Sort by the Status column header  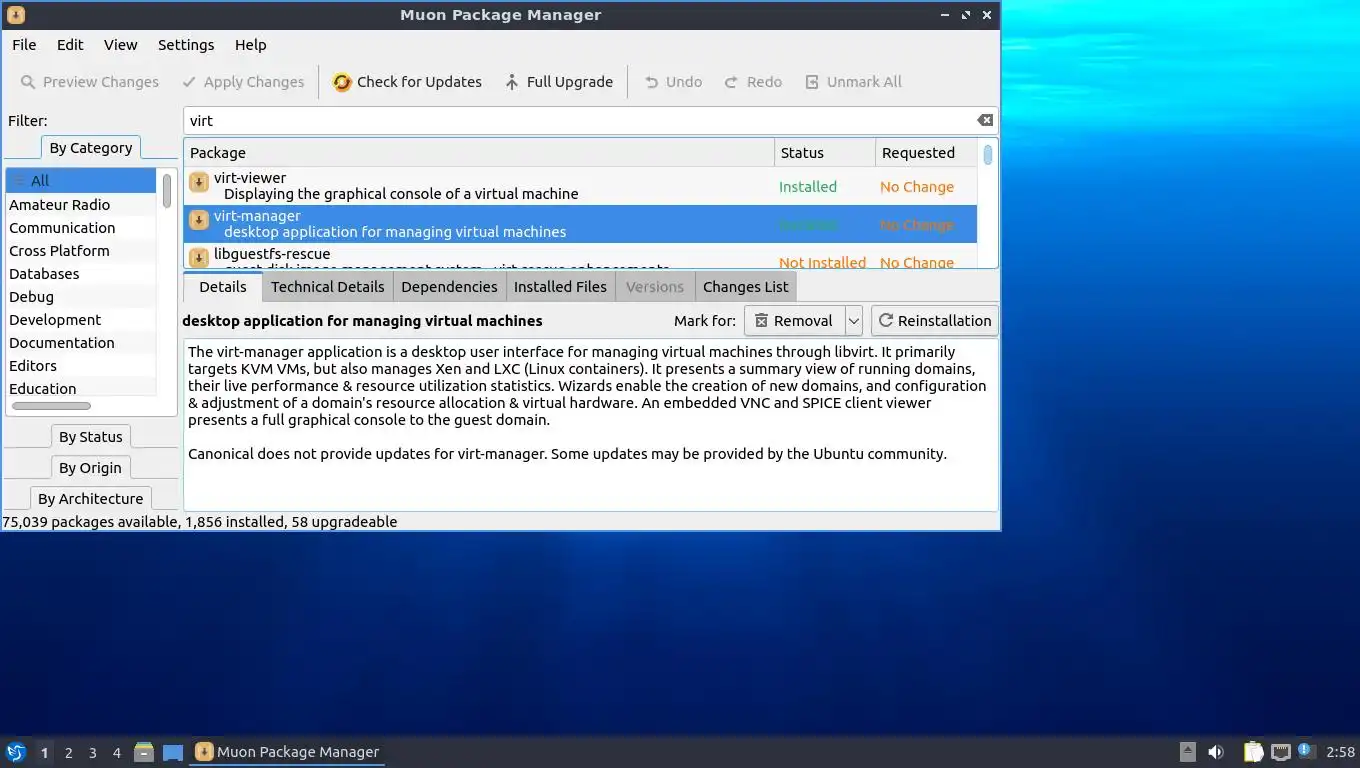825,153
